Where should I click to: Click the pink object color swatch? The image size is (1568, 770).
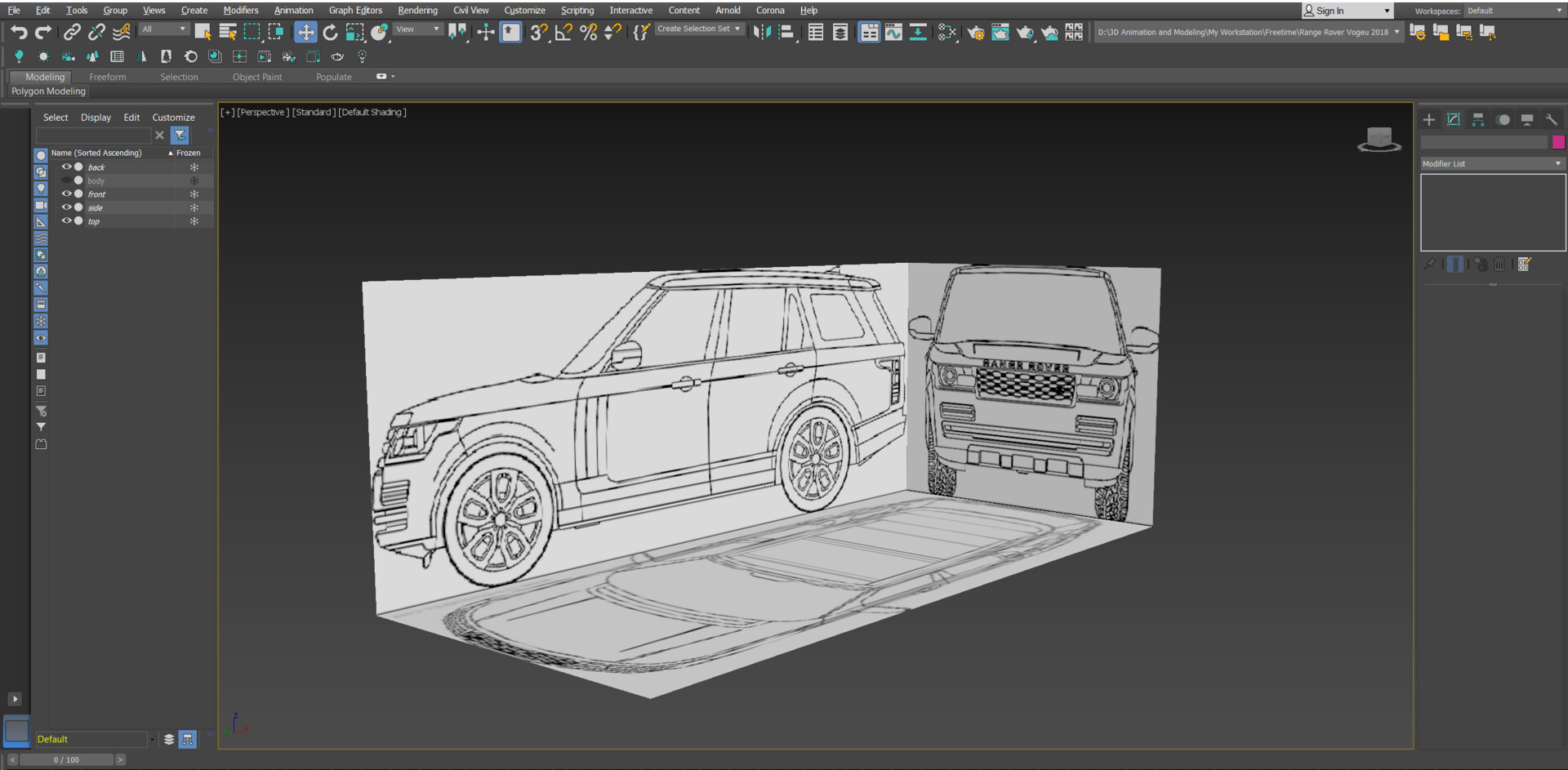[1558, 140]
